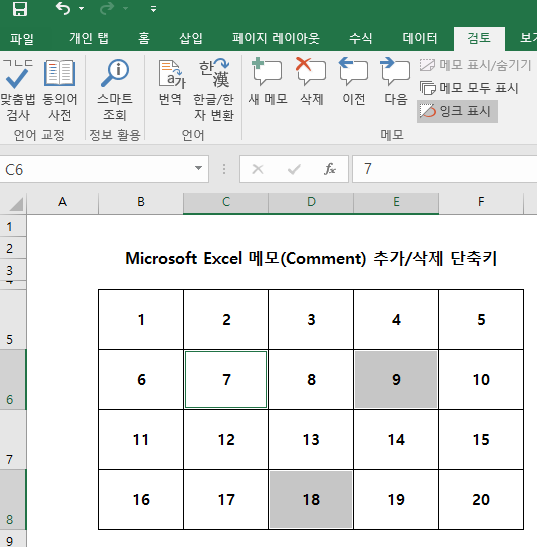Select the cell containing 6
Viewport: 537px width, 547px height.
click(x=141, y=379)
